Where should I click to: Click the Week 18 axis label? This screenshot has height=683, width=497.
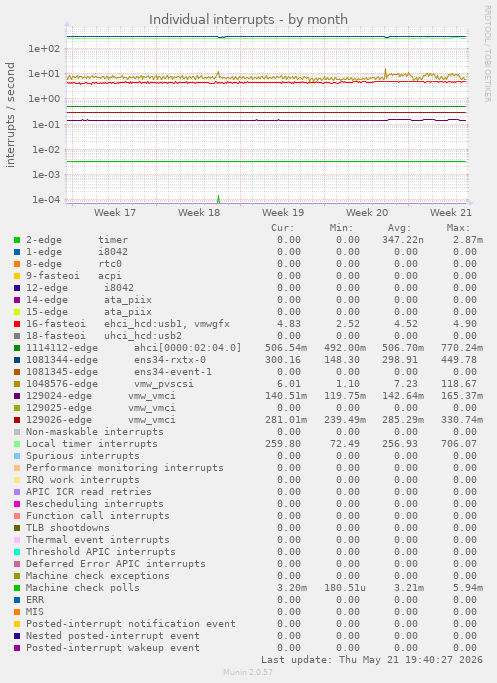199,213
